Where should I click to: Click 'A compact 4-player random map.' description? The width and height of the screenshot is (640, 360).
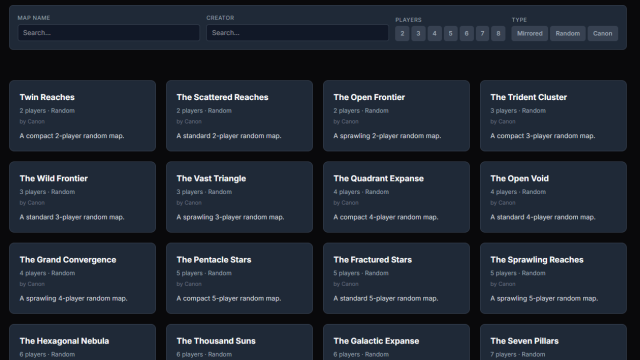pyautogui.click(x=386, y=217)
